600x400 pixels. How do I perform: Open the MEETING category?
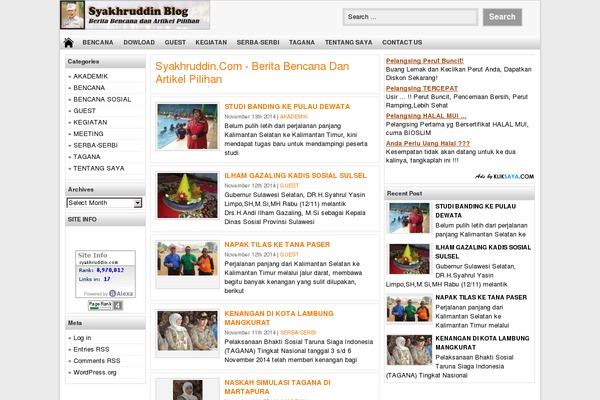pos(88,134)
